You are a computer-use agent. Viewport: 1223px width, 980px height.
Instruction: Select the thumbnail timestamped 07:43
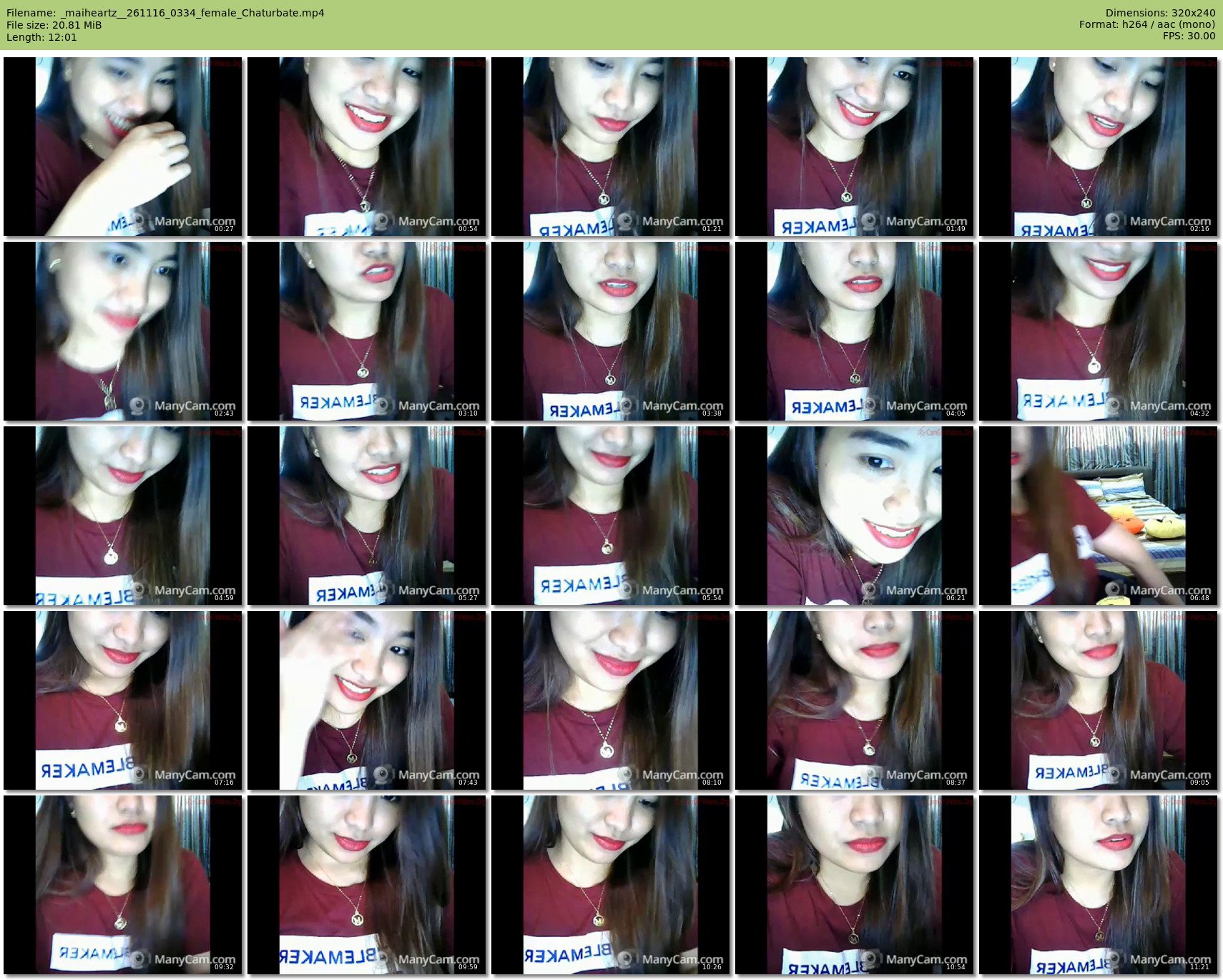point(367,700)
